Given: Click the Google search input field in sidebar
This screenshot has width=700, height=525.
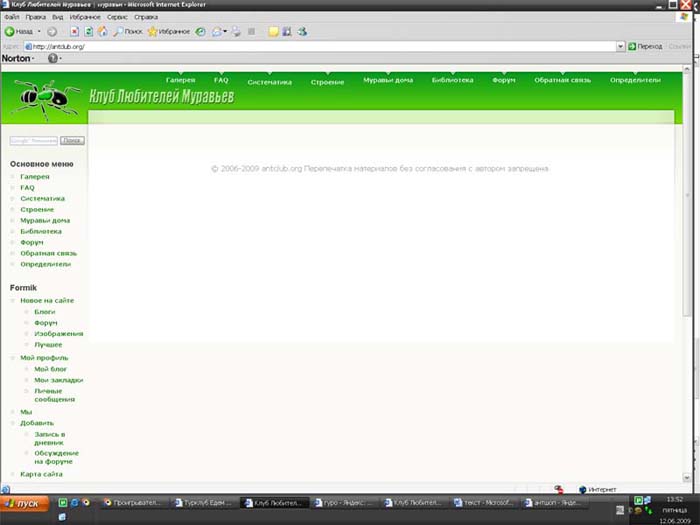Looking at the screenshot, I should (x=34, y=141).
